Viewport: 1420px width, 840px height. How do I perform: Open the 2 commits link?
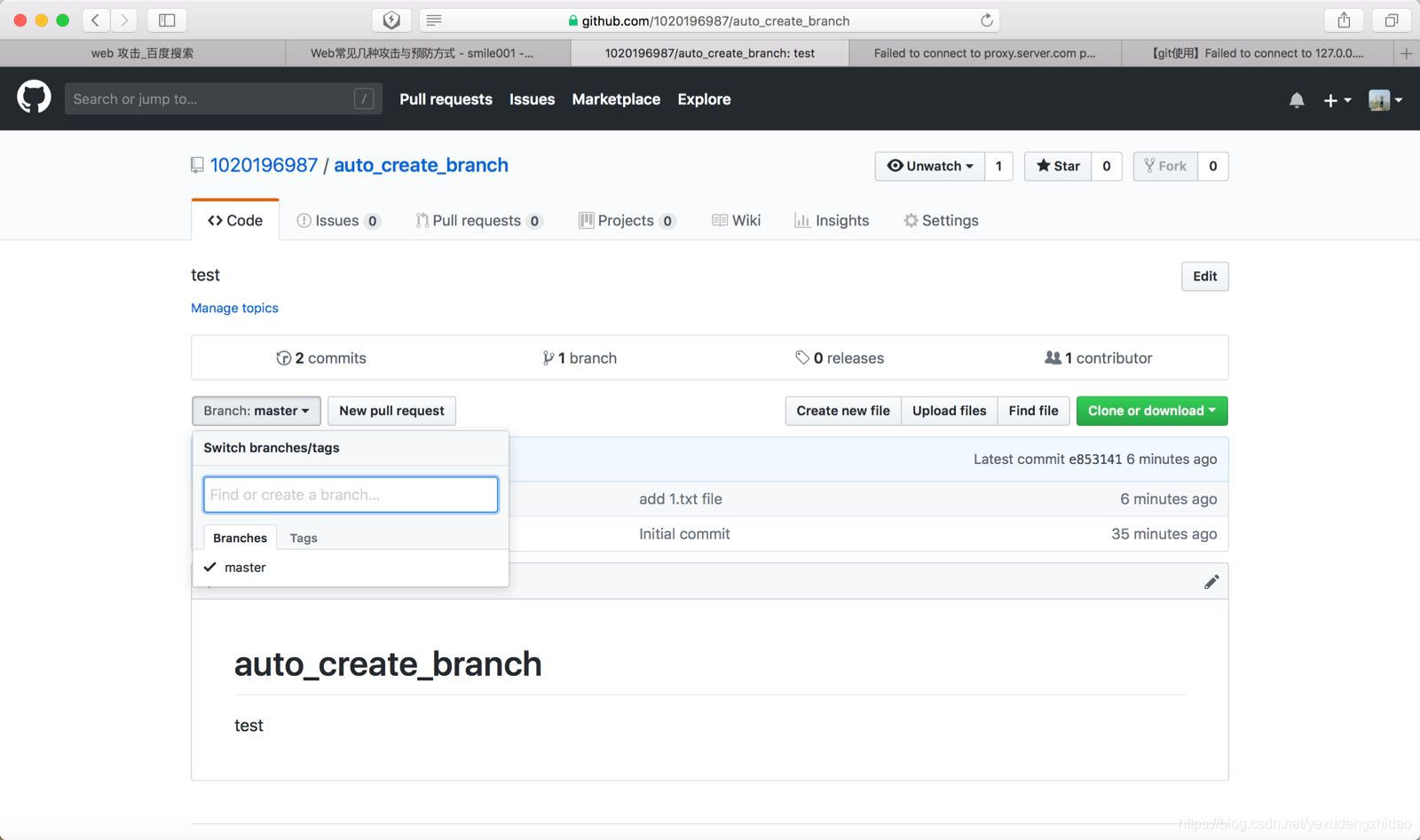pos(321,357)
